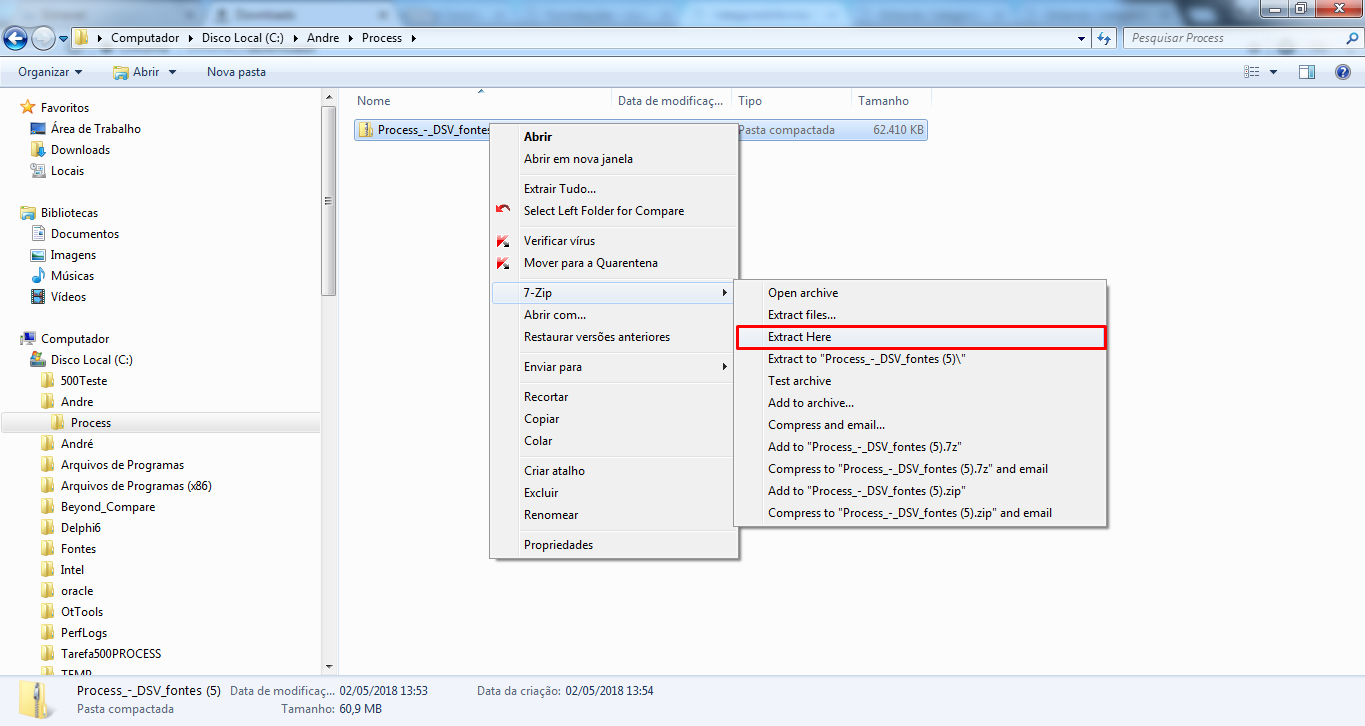
Task: Select Área de Trabalho in Favoritos
Action: pyautogui.click(x=95, y=129)
